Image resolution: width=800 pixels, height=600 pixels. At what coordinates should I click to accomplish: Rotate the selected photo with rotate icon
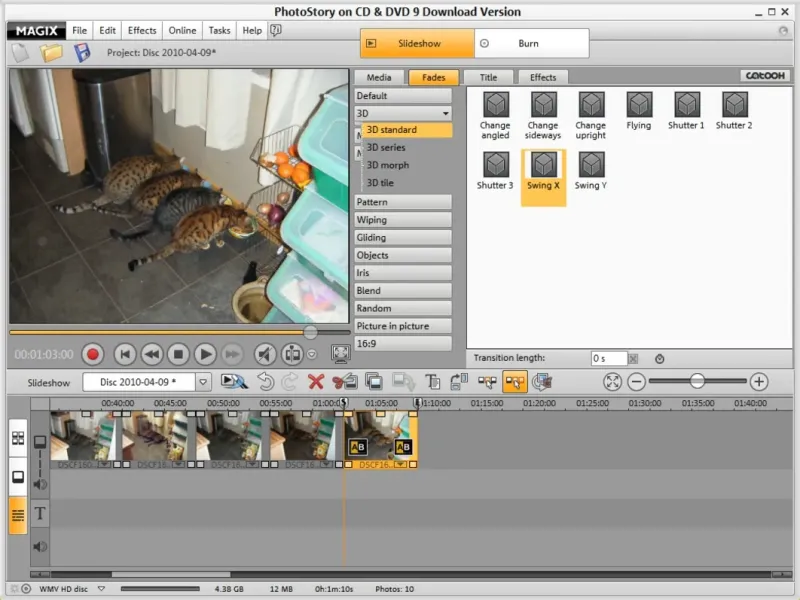(459, 382)
